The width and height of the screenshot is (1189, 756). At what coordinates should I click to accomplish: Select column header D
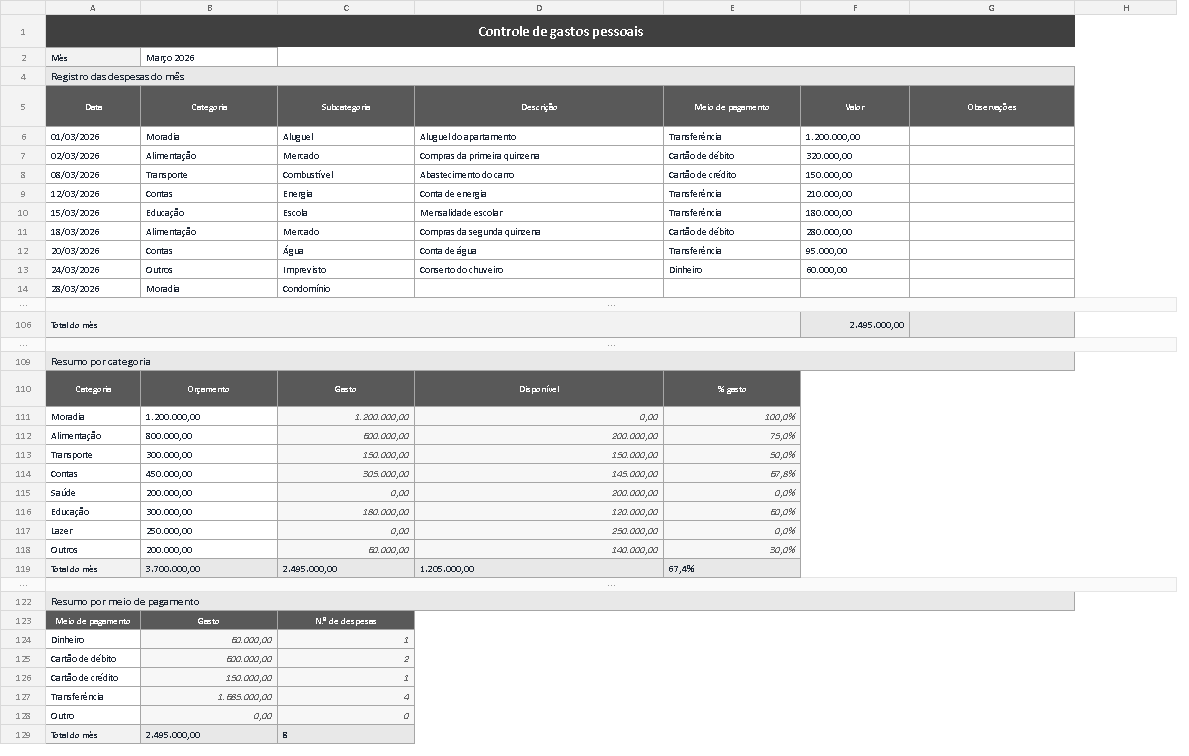pyautogui.click(x=538, y=8)
